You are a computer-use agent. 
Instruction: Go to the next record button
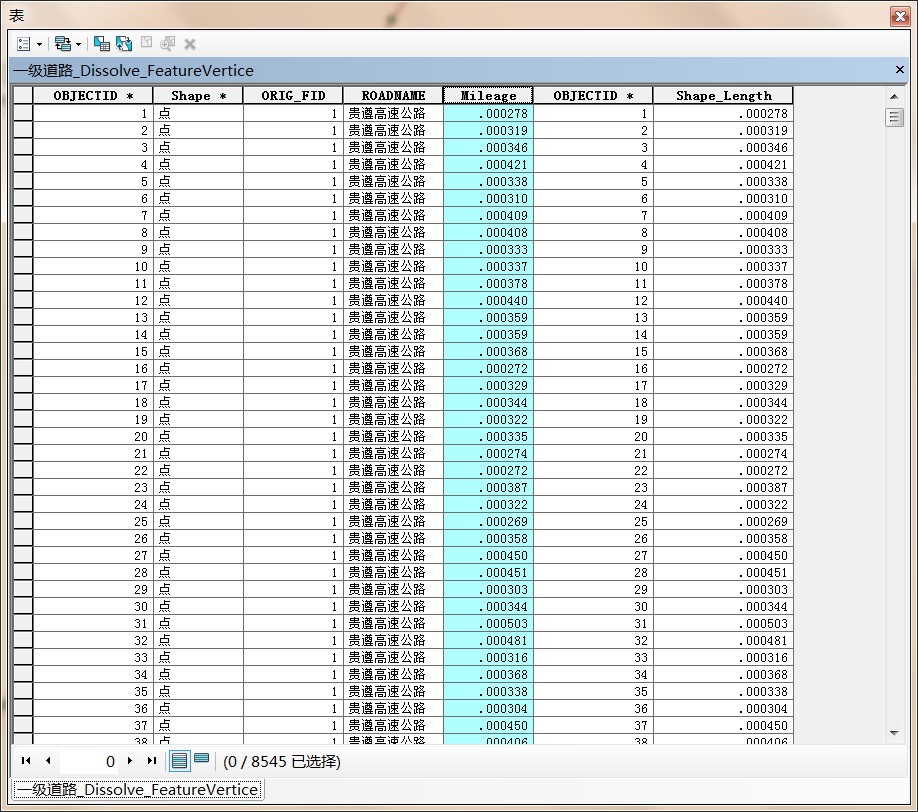tap(130, 760)
